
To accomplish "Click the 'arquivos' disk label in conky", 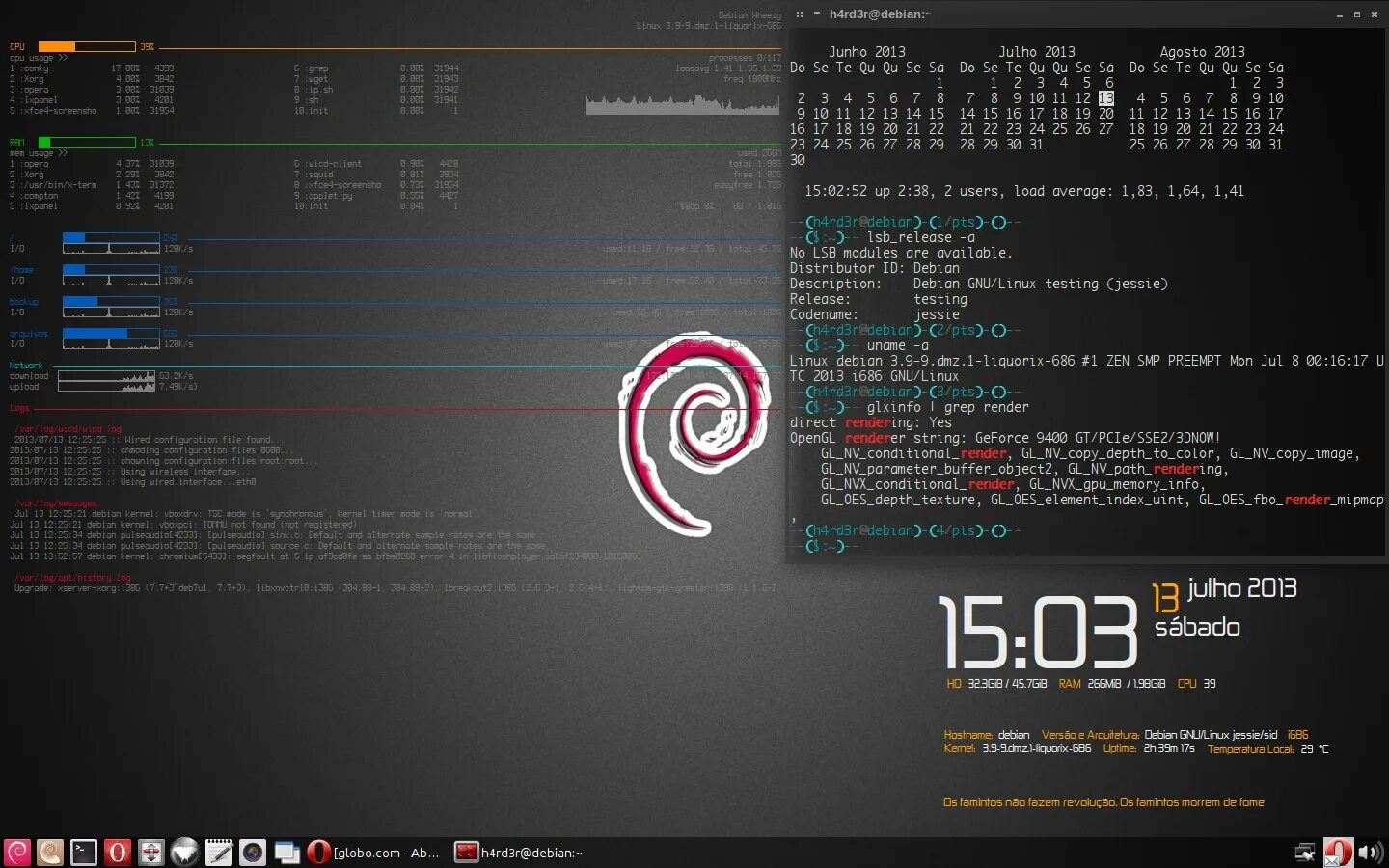I will click(x=28, y=334).
